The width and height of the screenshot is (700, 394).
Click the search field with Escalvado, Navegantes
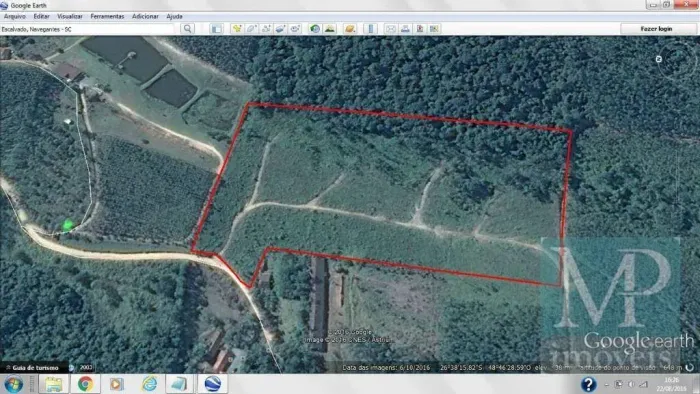pyautogui.click(x=87, y=29)
